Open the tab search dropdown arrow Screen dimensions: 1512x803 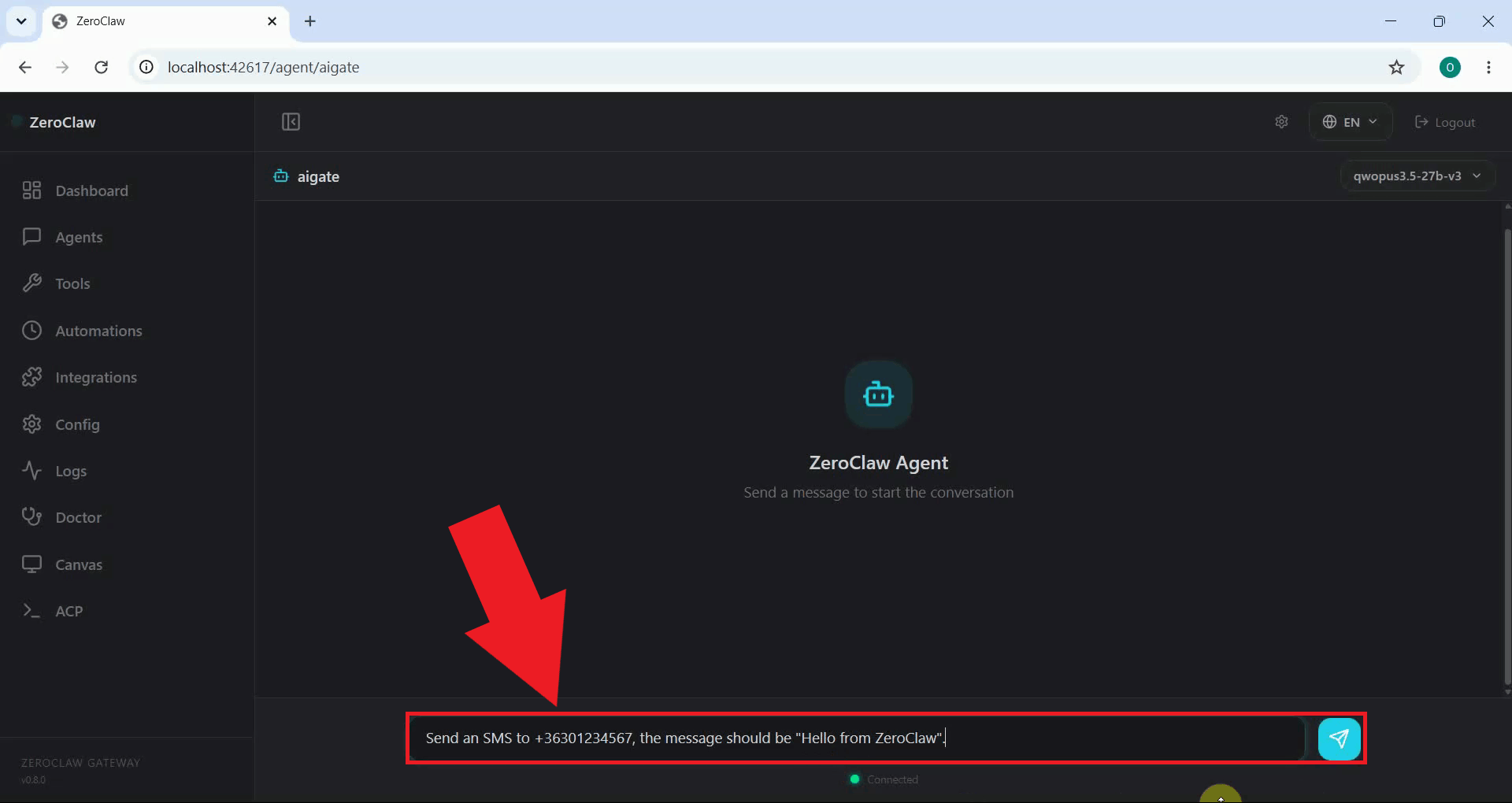[21, 21]
